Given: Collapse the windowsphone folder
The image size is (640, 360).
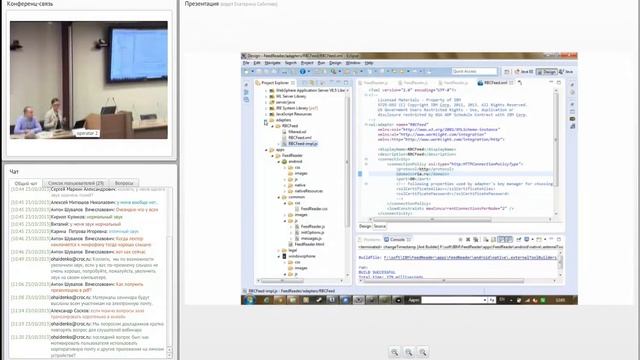Looking at the screenshot, I should coord(279,256).
